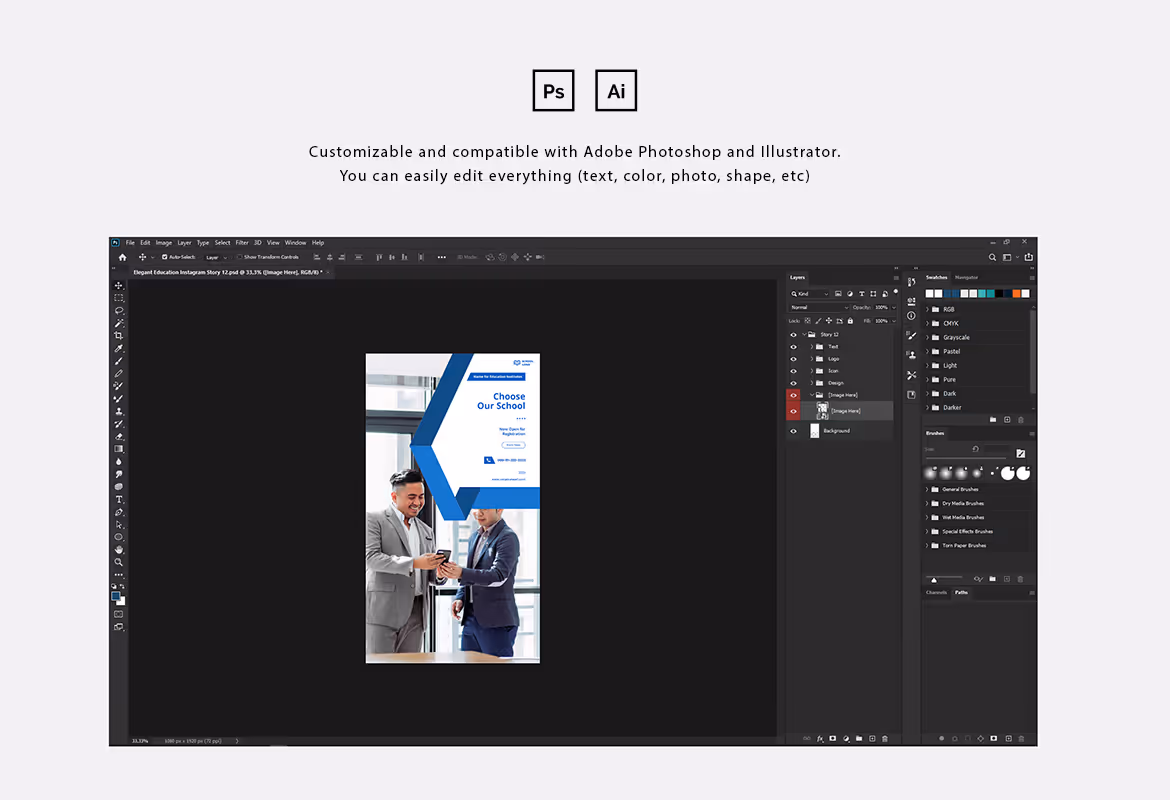1170x800 pixels.
Task: Filter for pixel layers icon
Action: tap(838, 294)
